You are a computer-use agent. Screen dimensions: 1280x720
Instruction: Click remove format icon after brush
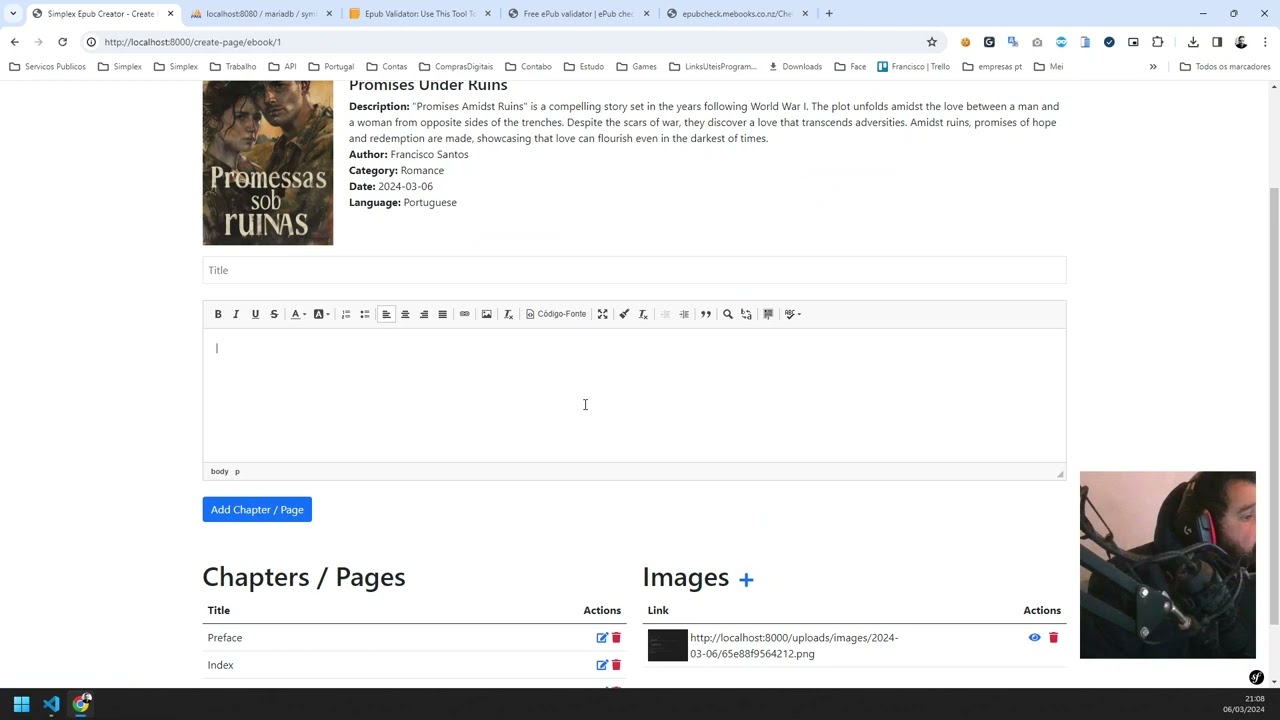pyautogui.click(x=643, y=314)
